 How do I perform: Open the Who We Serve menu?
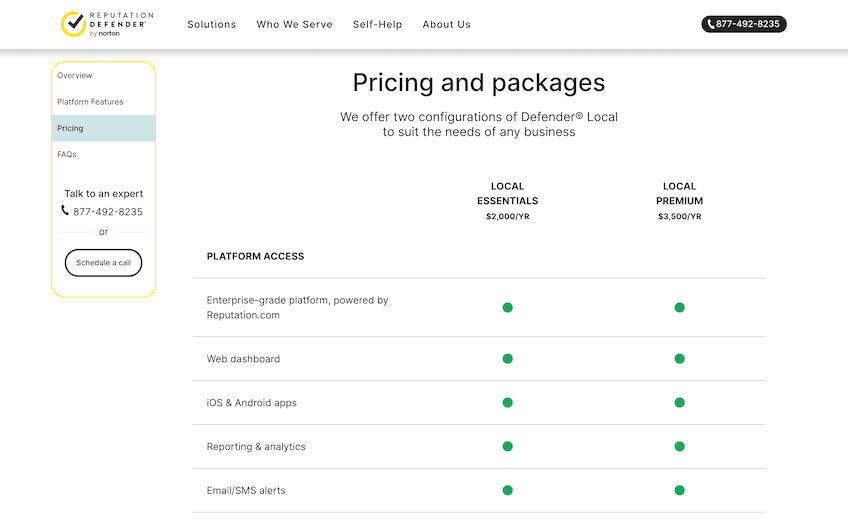tap(294, 25)
